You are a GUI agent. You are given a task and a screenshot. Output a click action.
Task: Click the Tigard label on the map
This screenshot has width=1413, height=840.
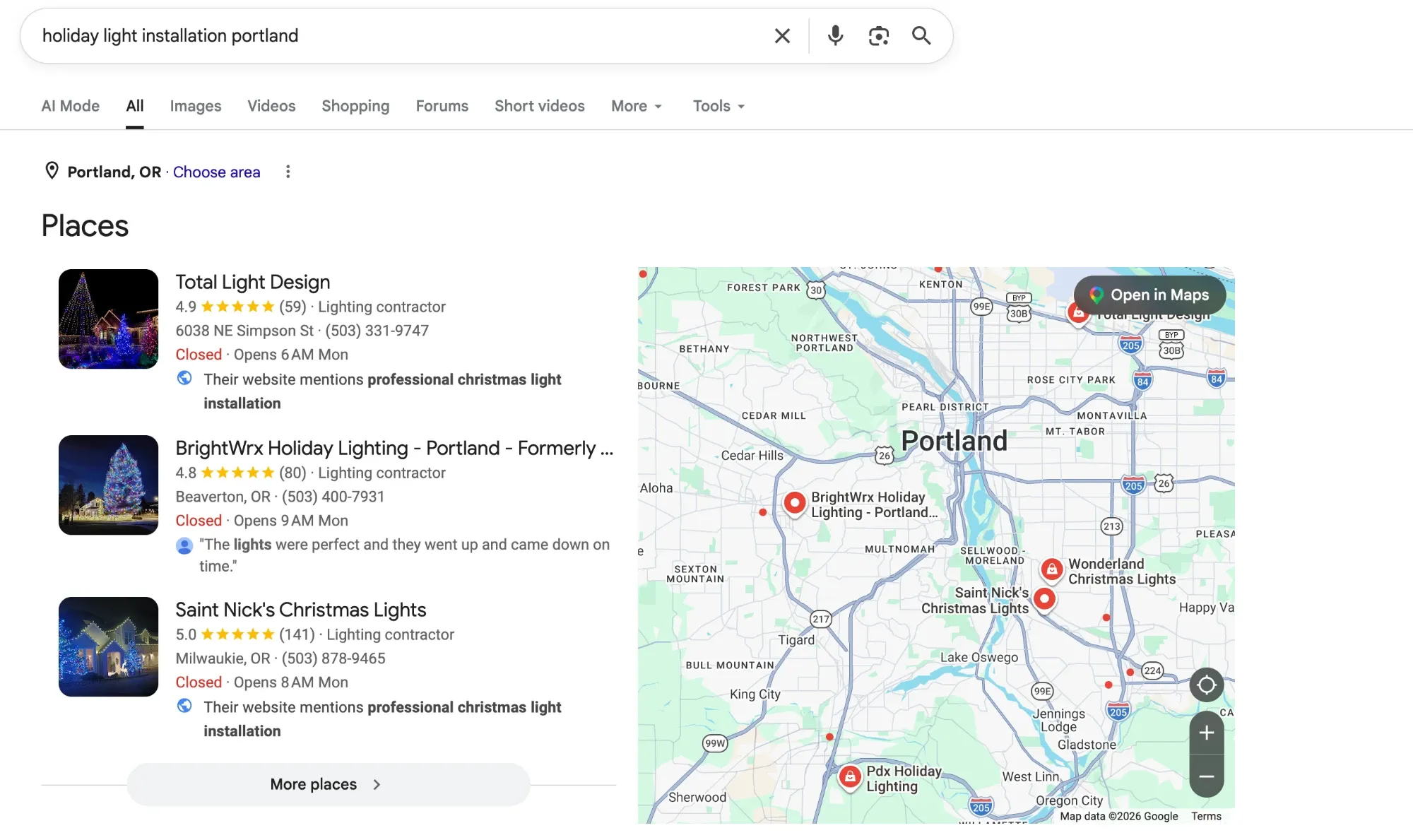click(x=796, y=640)
